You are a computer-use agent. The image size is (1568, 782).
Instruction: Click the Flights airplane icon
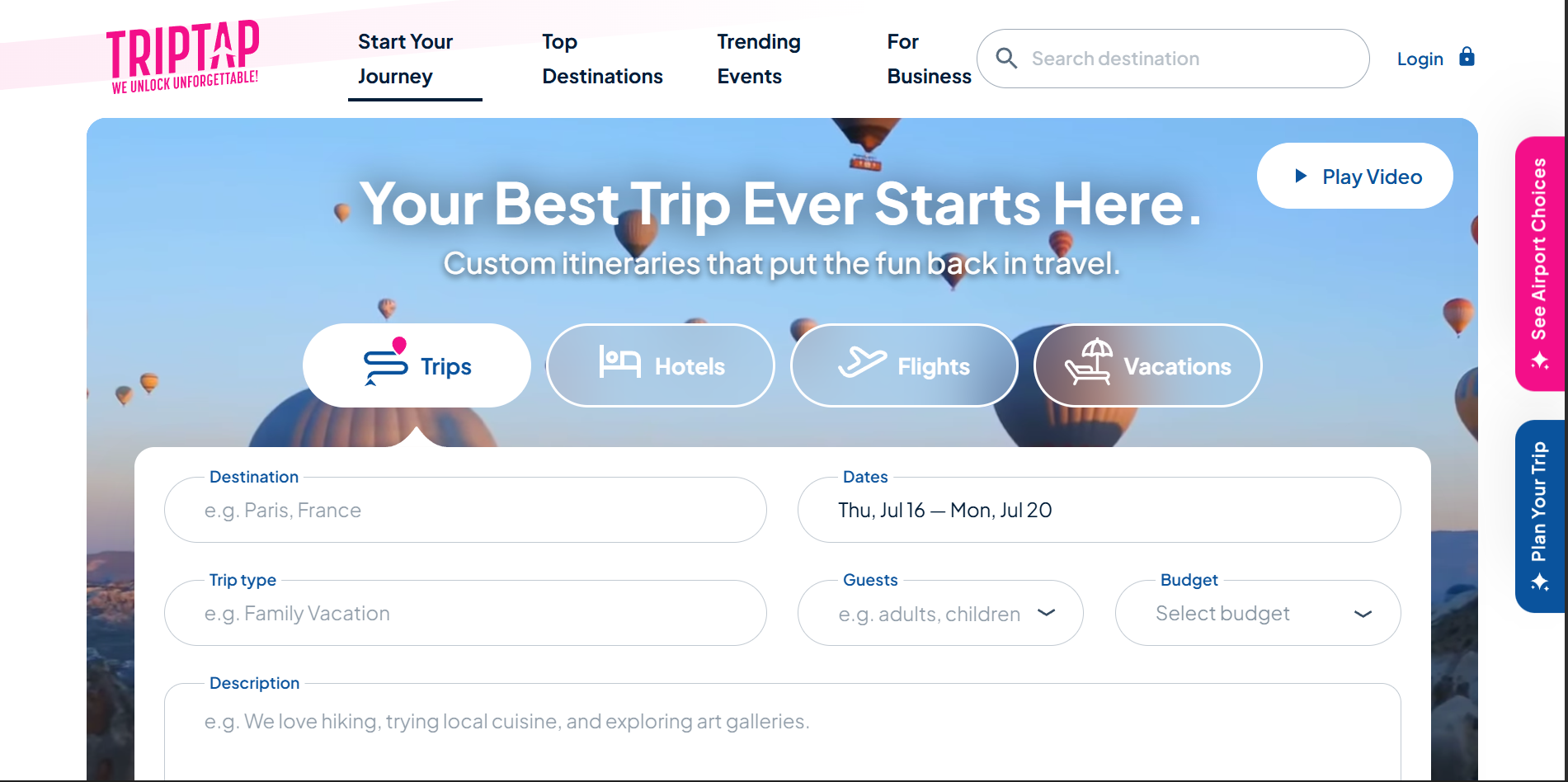(862, 362)
